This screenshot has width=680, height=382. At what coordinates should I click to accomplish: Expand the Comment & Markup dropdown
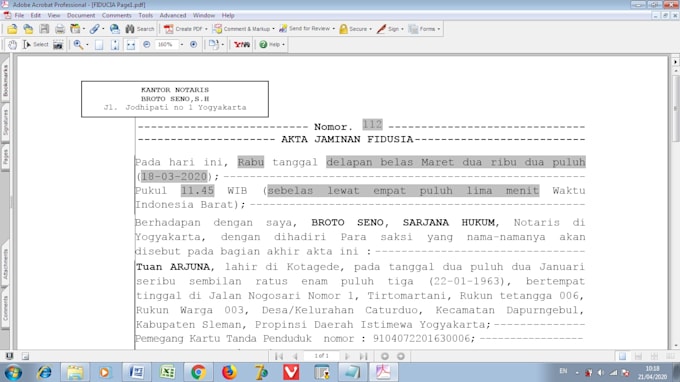(273, 29)
